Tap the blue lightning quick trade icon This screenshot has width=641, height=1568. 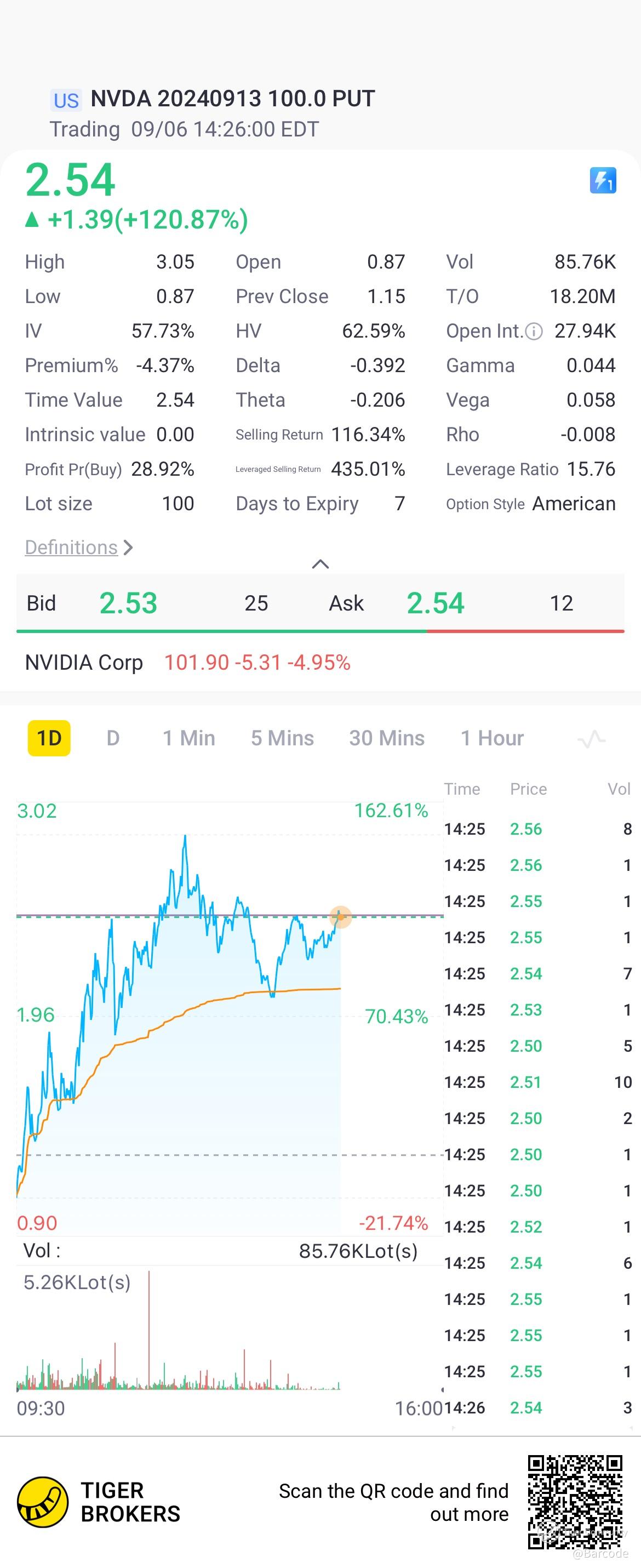tap(603, 181)
